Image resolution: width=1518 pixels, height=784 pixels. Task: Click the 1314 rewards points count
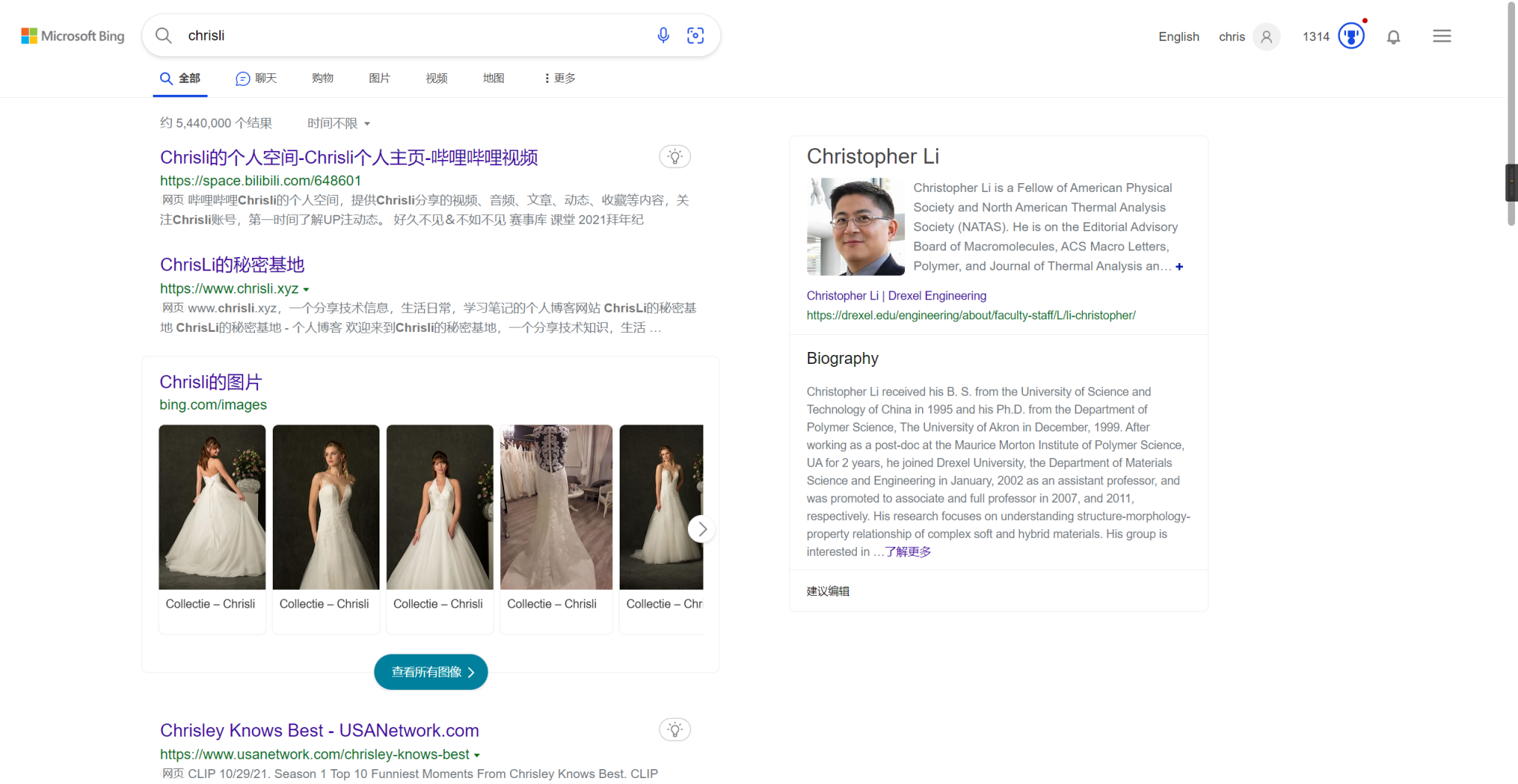1316,36
